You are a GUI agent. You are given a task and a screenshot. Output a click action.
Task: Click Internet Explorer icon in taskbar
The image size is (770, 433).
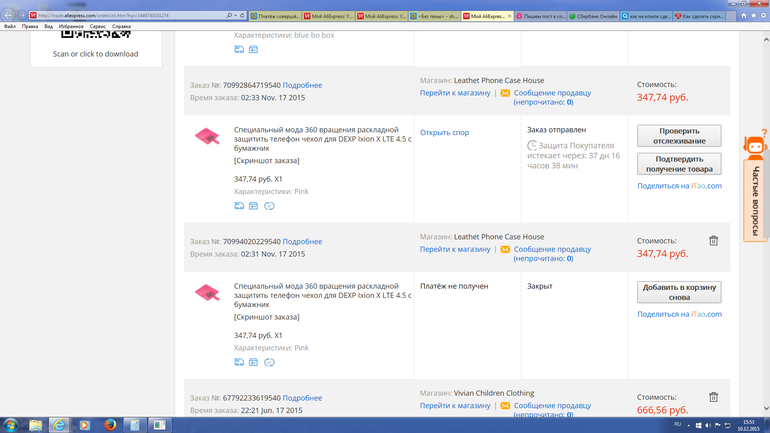pos(59,425)
